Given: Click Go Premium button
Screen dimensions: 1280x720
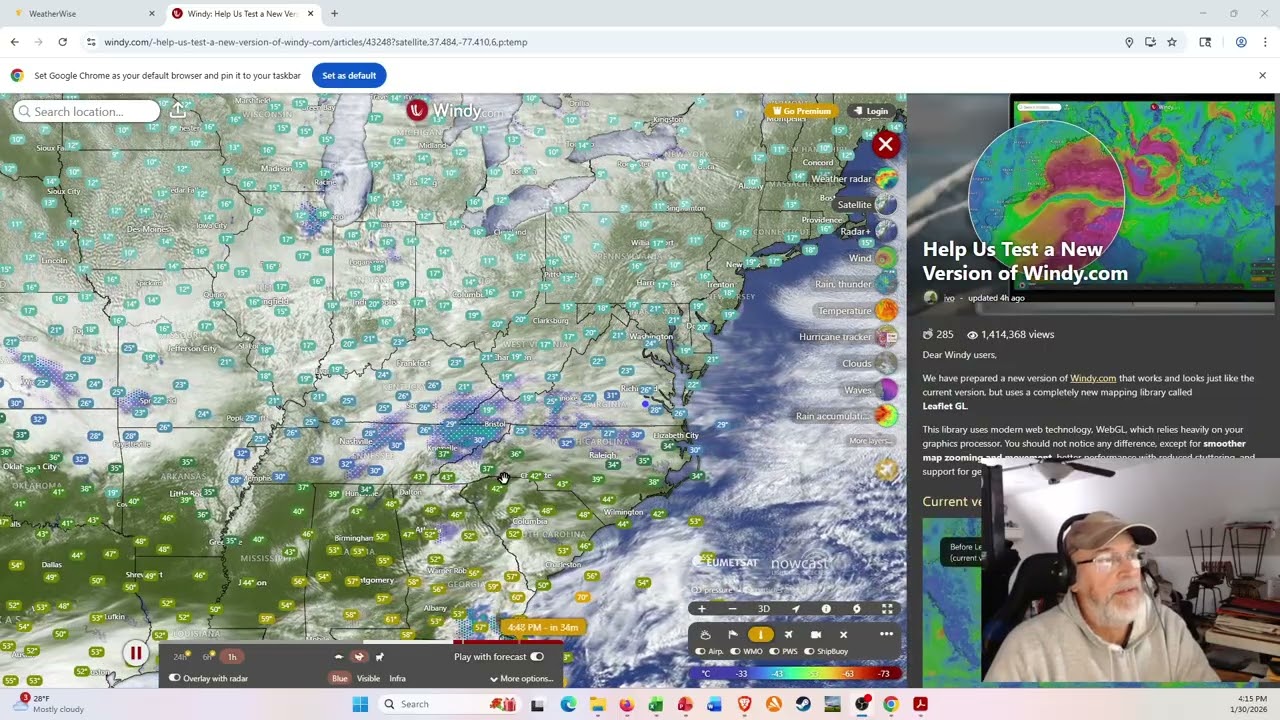Looking at the screenshot, I should click(x=800, y=111).
